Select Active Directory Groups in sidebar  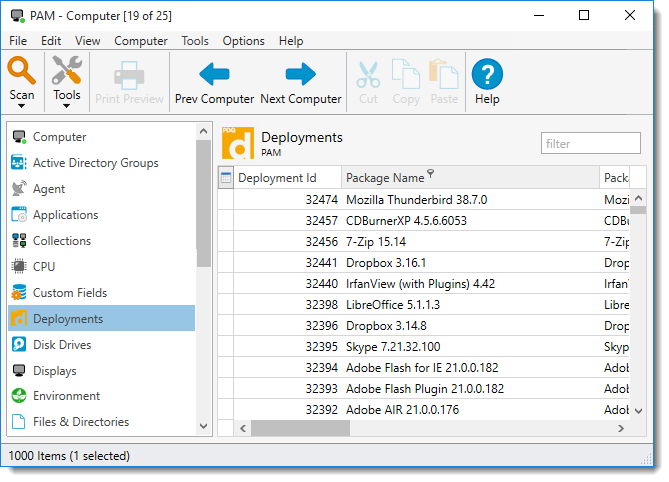(x=102, y=163)
